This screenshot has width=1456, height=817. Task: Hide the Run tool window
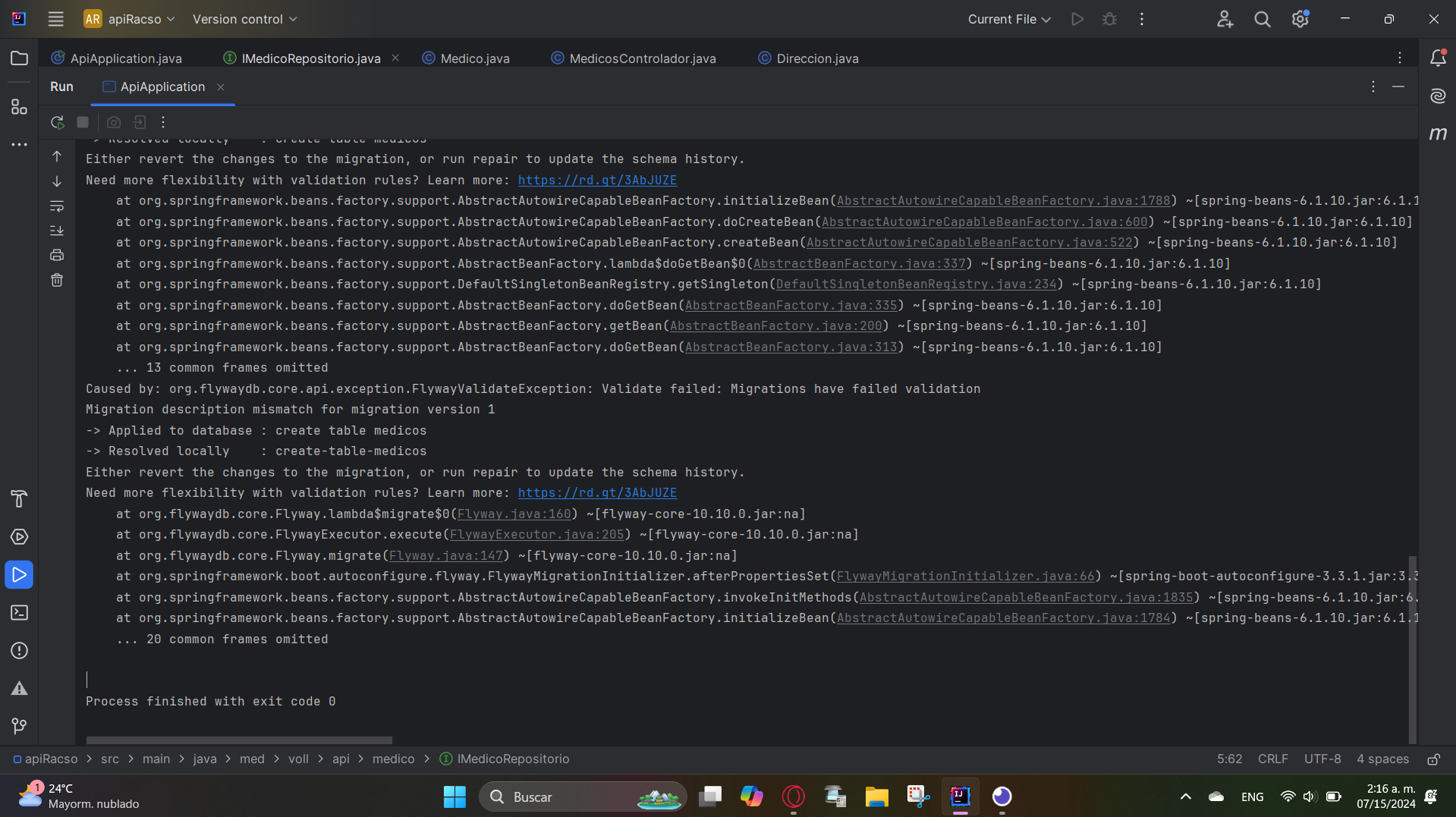(1398, 87)
